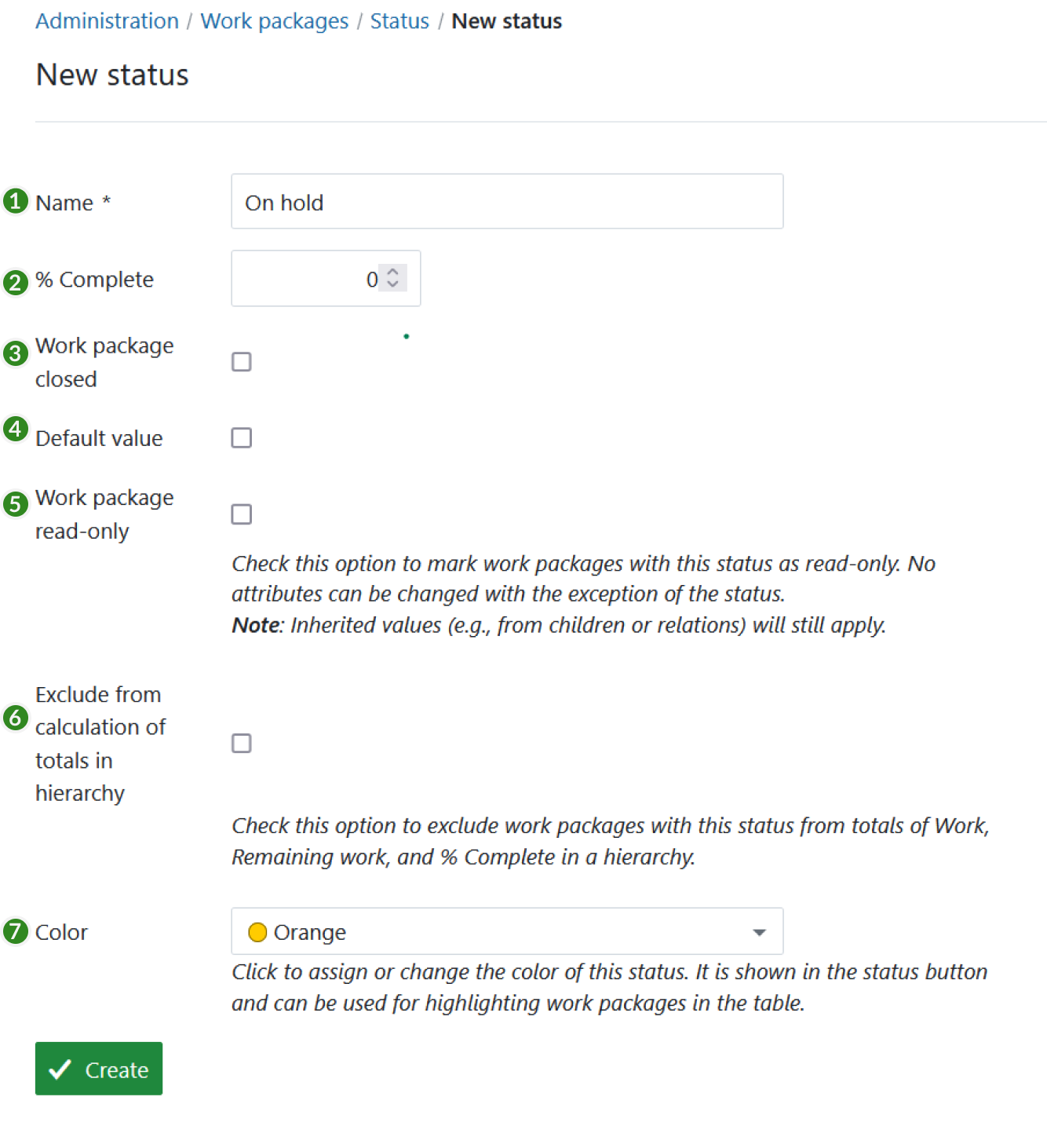Go to Administration breadcrumb link
The width and height of the screenshot is (1047, 1148).
[108, 21]
